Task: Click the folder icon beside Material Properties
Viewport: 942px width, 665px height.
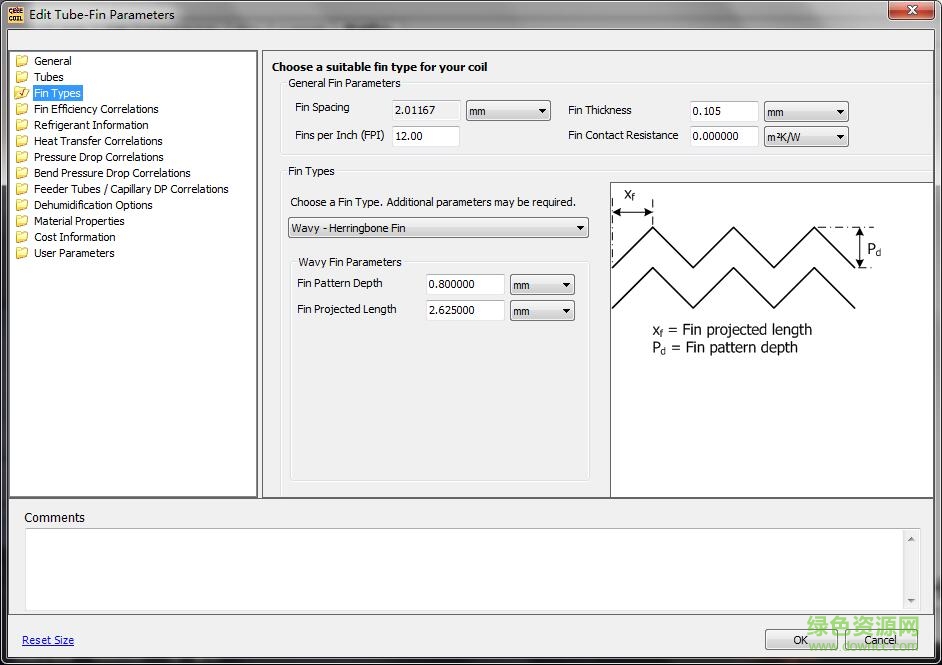Action: pyautogui.click(x=22, y=221)
